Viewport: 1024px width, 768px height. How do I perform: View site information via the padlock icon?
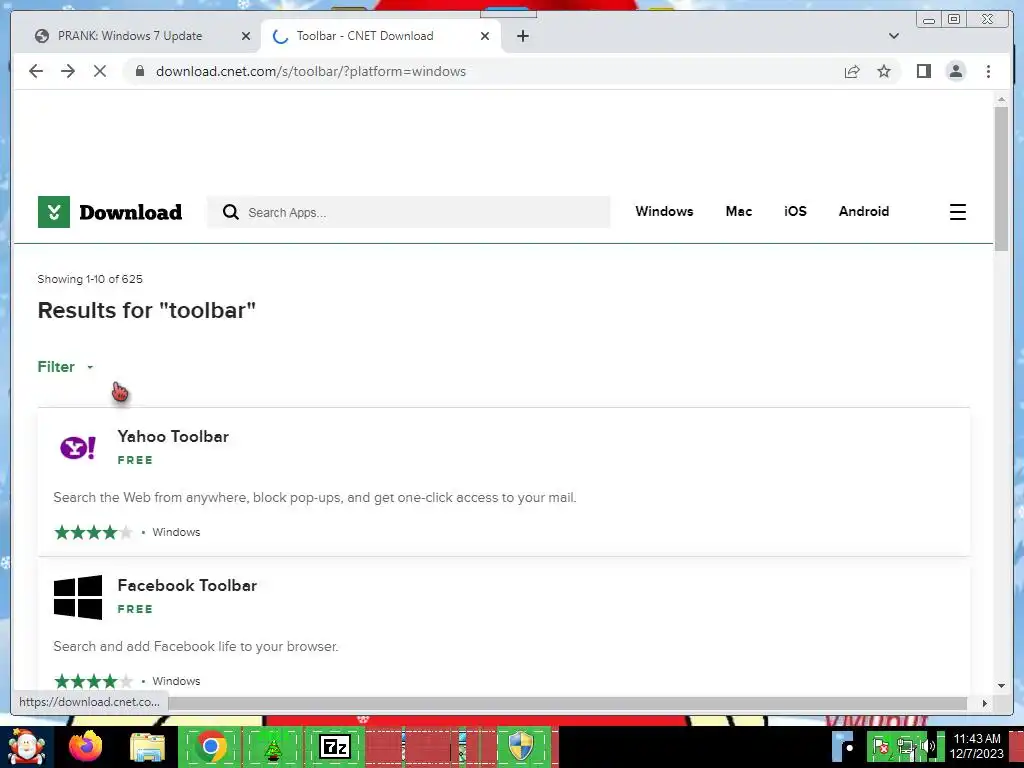(x=140, y=71)
